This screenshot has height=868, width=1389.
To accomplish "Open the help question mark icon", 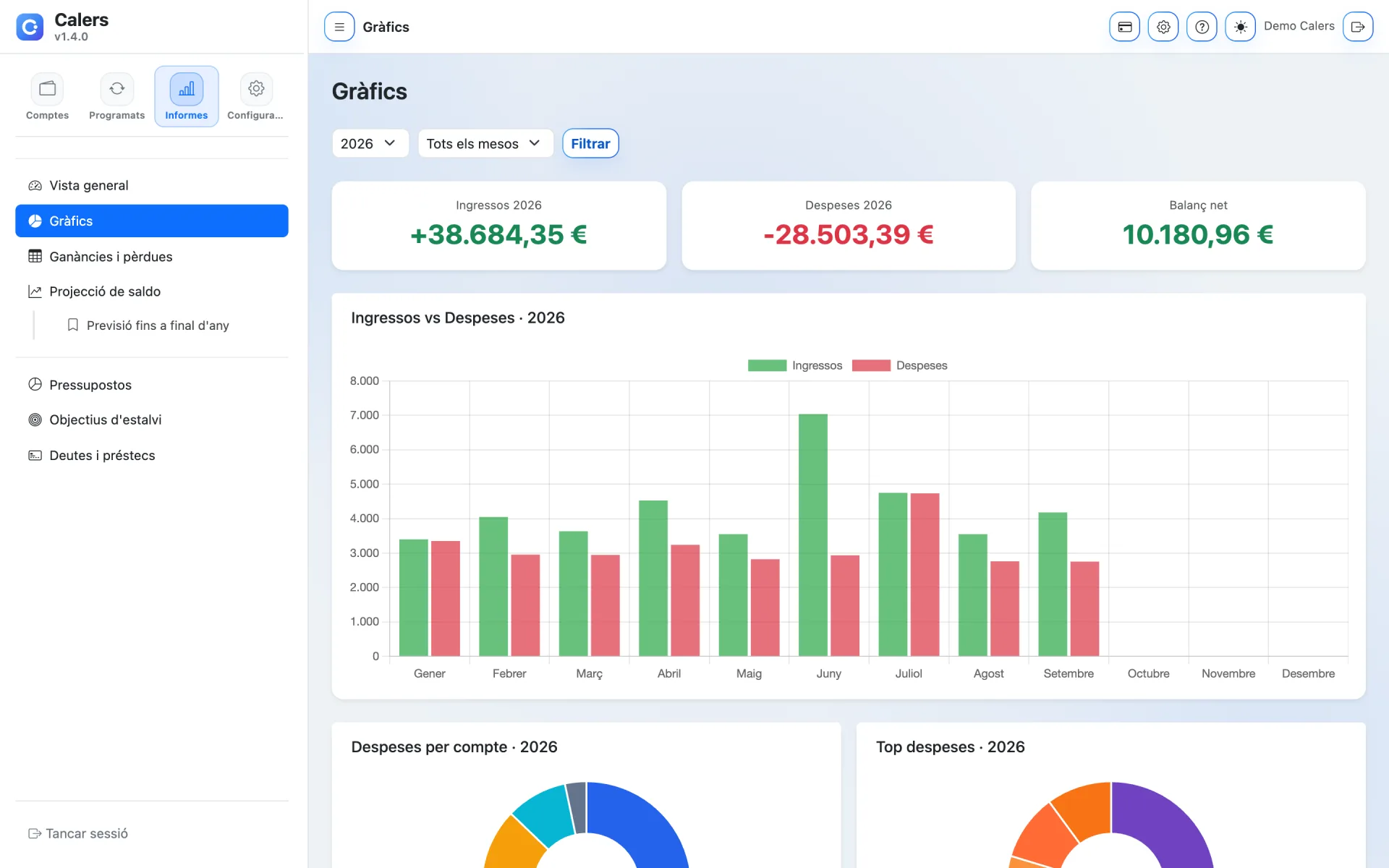I will [1202, 27].
